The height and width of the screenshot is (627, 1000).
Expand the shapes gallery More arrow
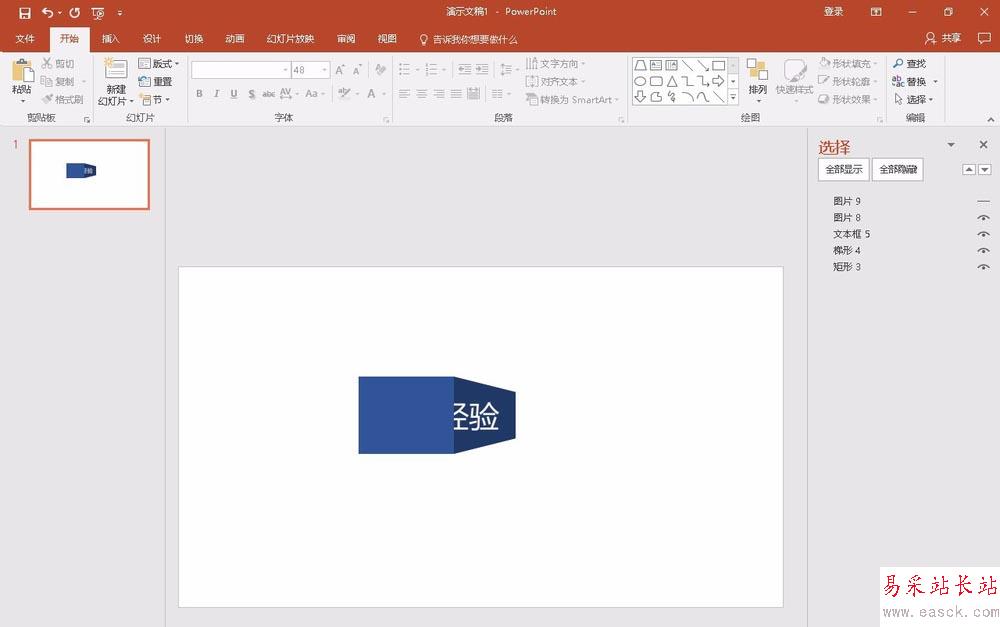(x=733, y=97)
